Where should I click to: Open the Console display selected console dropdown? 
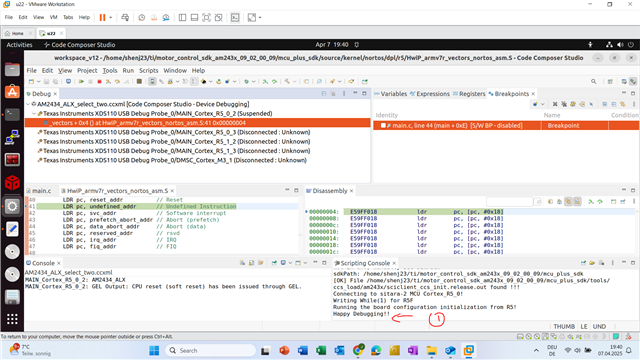290,263
